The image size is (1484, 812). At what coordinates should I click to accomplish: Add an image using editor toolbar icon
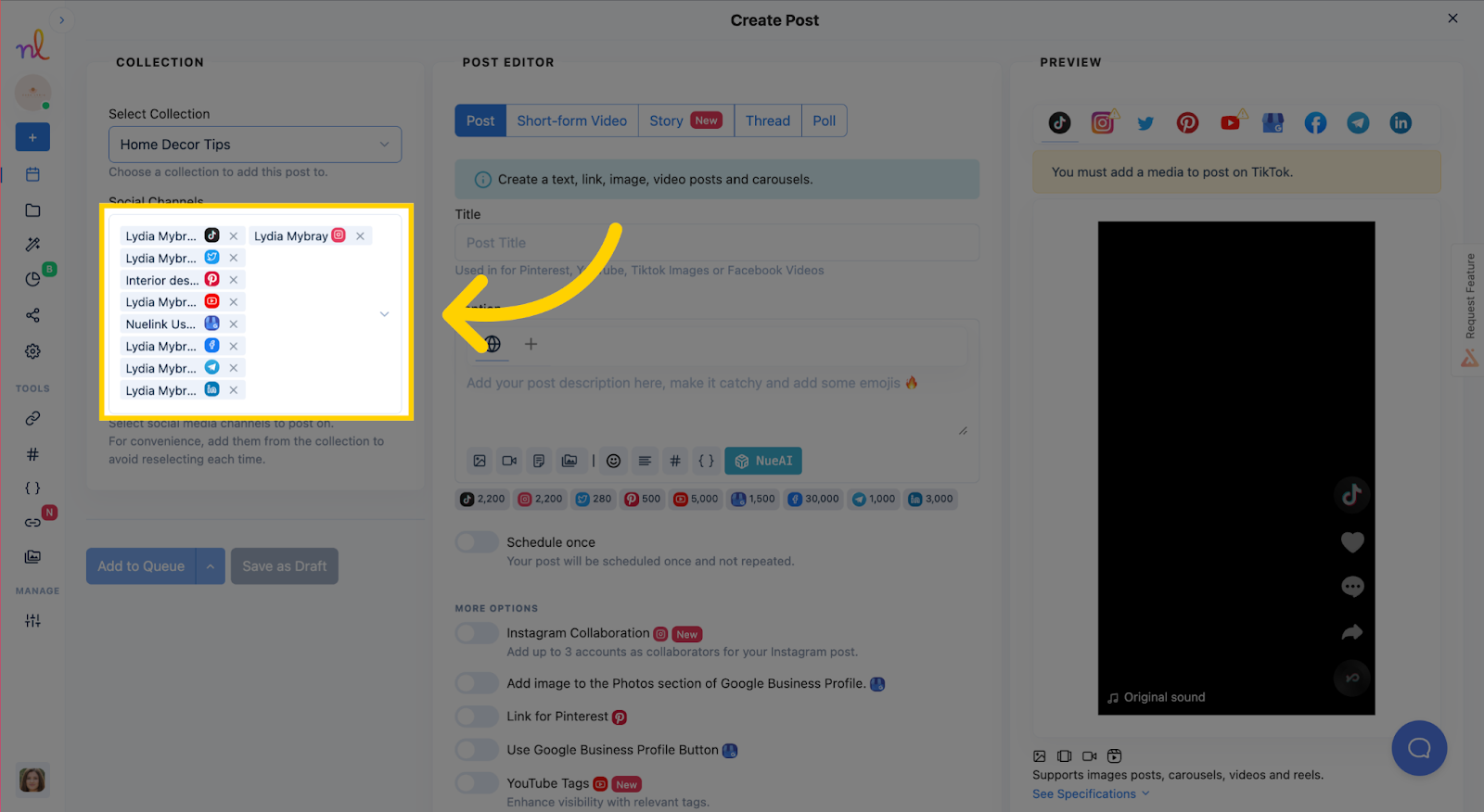coord(480,461)
